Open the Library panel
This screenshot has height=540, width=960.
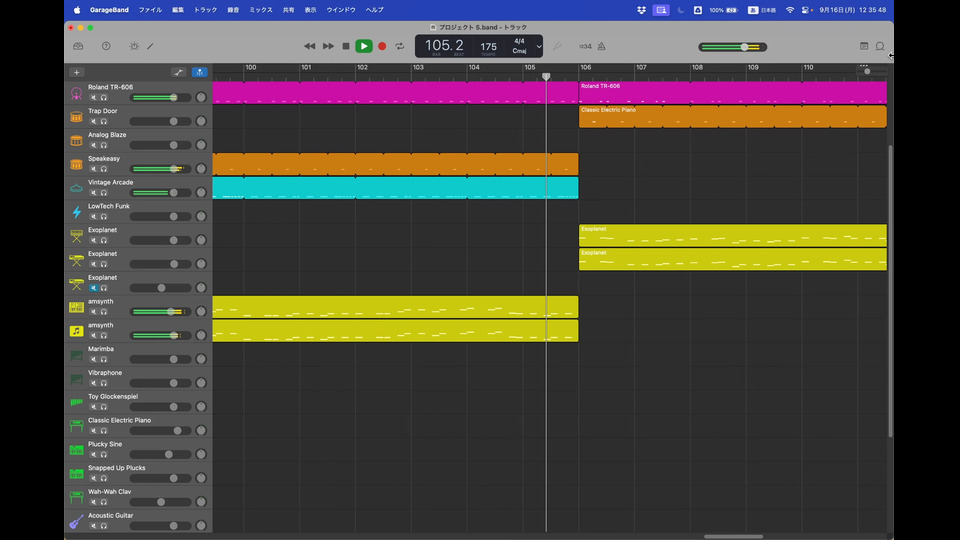tap(78, 46)
